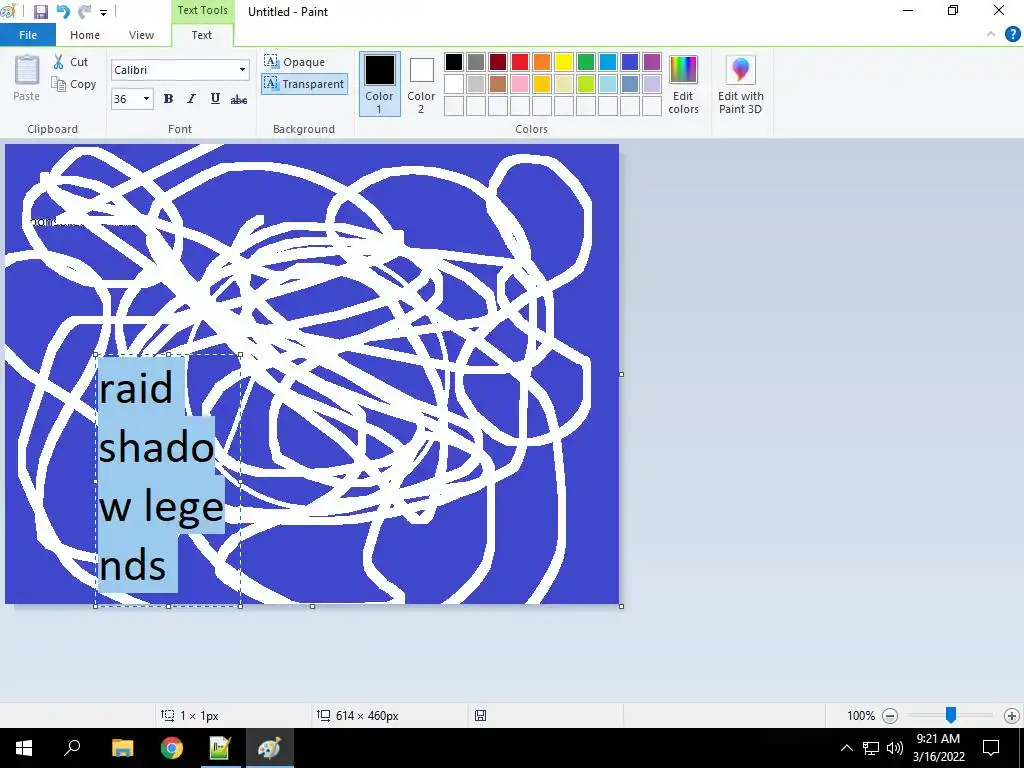
Task: Open the Calibri font family dropdown
Action: pyautogui.click(x=242, y=70)
